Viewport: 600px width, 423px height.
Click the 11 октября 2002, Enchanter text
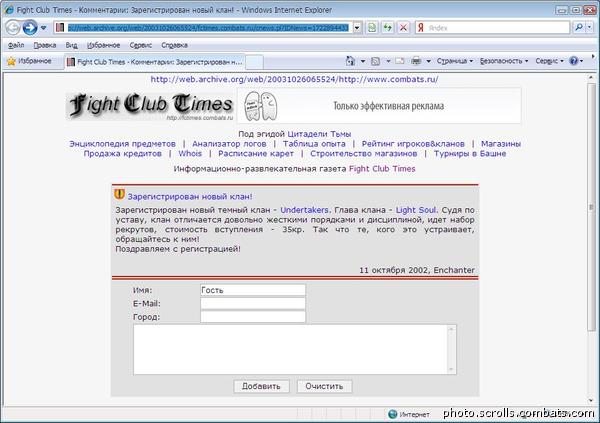[x=417, y=270]
